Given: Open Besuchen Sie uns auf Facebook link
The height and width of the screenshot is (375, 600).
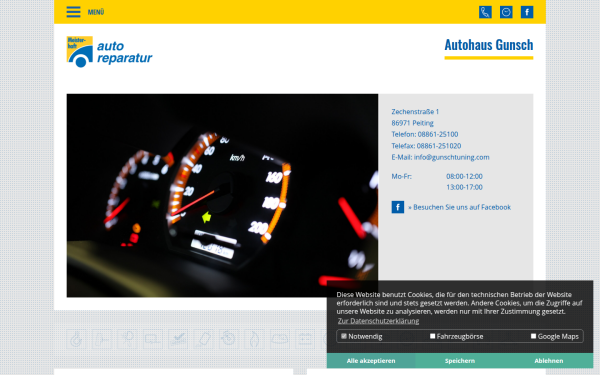Looking at the screenshot, I should click(459, 207).
